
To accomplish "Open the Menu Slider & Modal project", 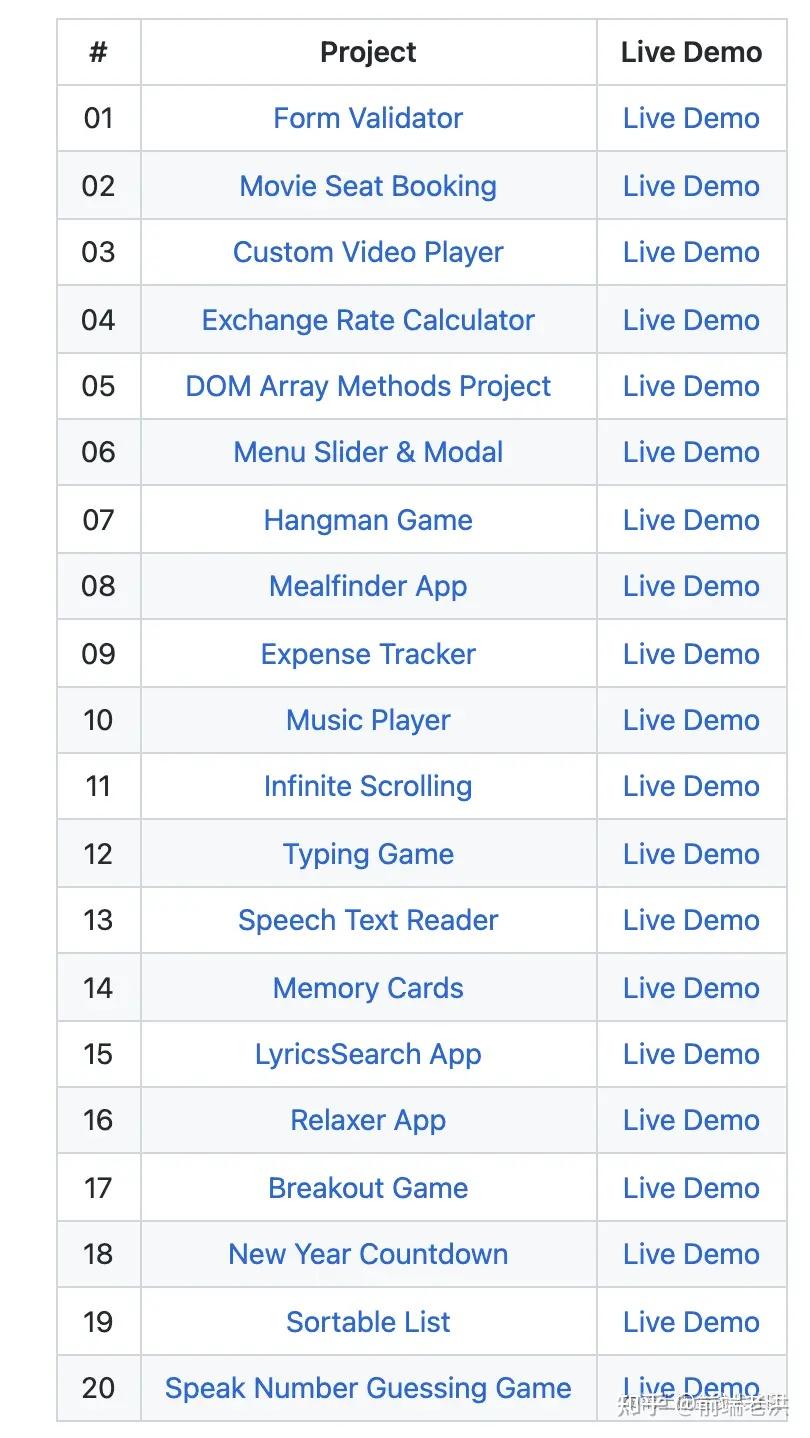I will tap(368, 452).
